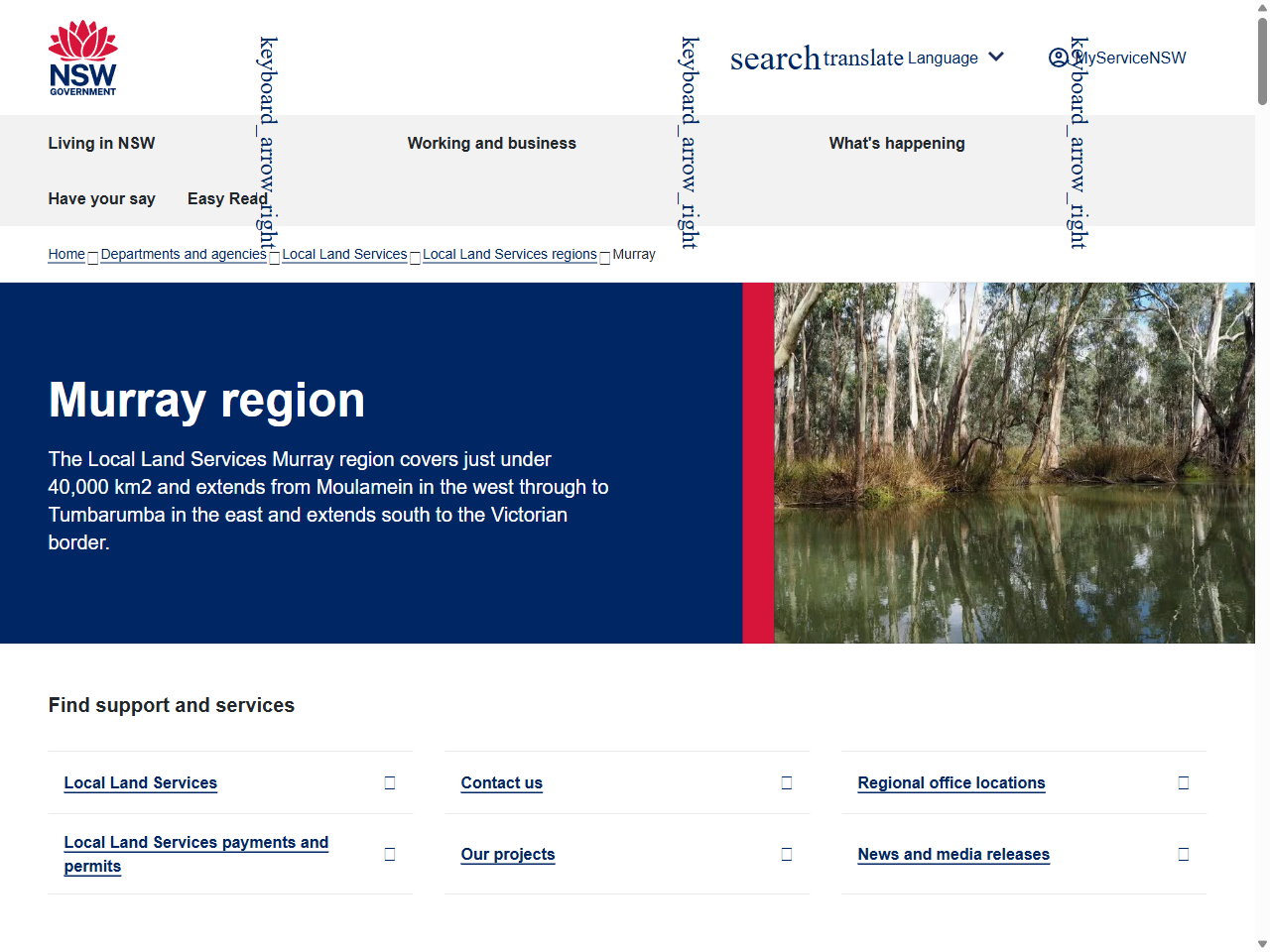This screenshot has height=952, width=1270.
Task: Open the Living in NSW menu
Action: click(101, 143)
